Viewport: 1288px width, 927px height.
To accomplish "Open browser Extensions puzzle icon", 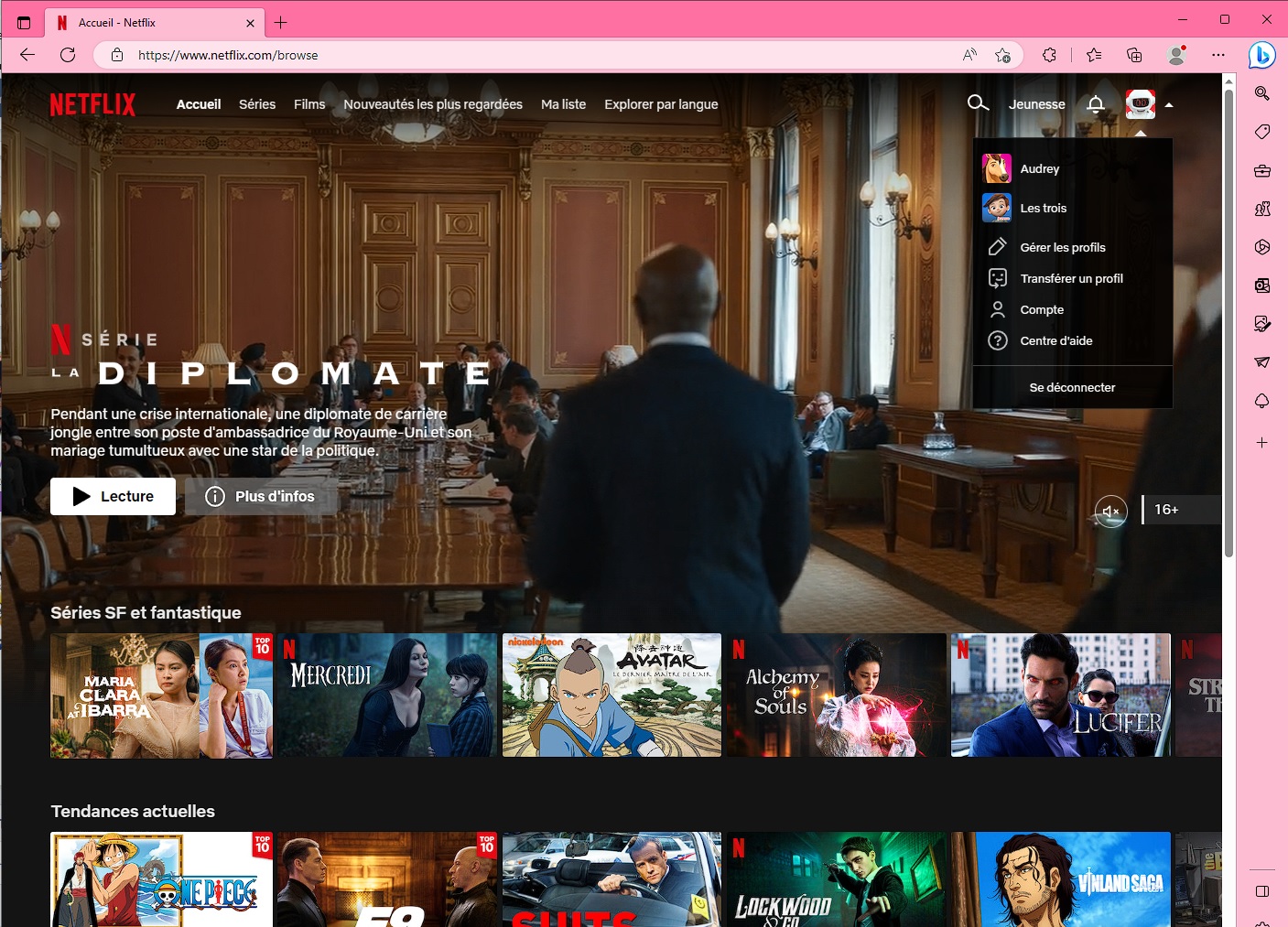I will [1050, 55].
